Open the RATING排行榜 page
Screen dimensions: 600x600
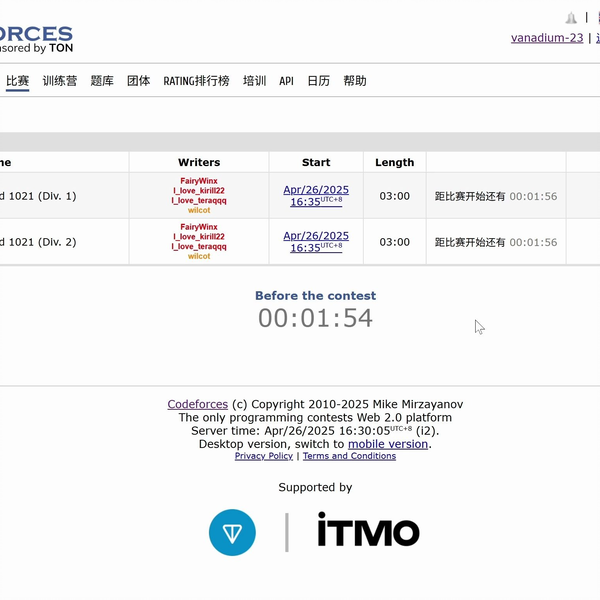coord(196,81)
